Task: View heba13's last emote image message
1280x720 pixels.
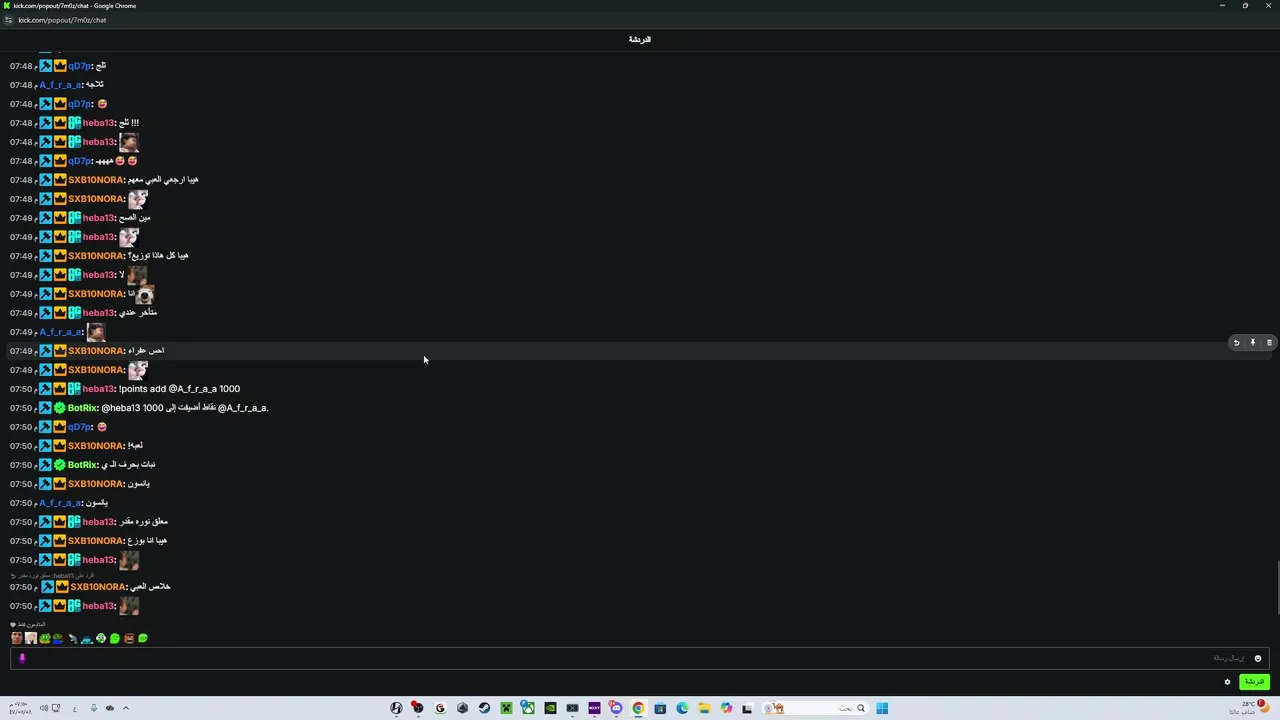Action: pos(129,606)
